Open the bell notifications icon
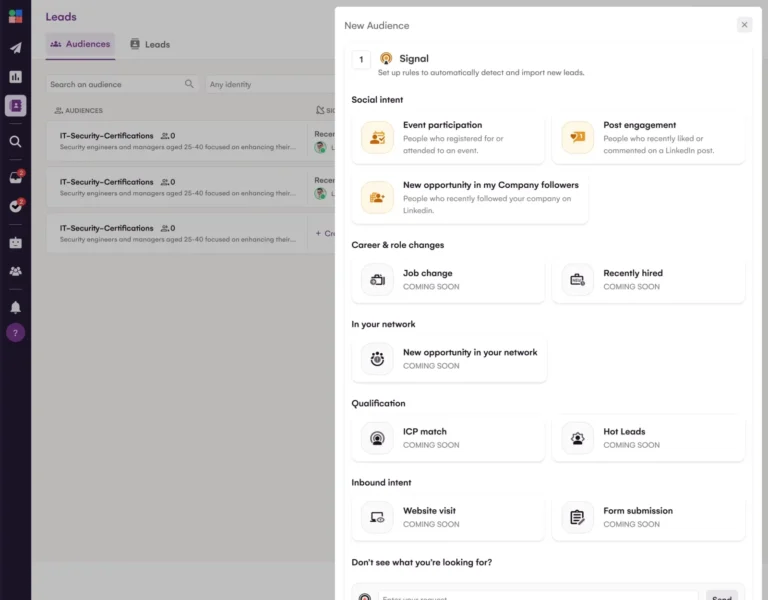The width and height of the screenshot is (768, 600). point(15,307)
